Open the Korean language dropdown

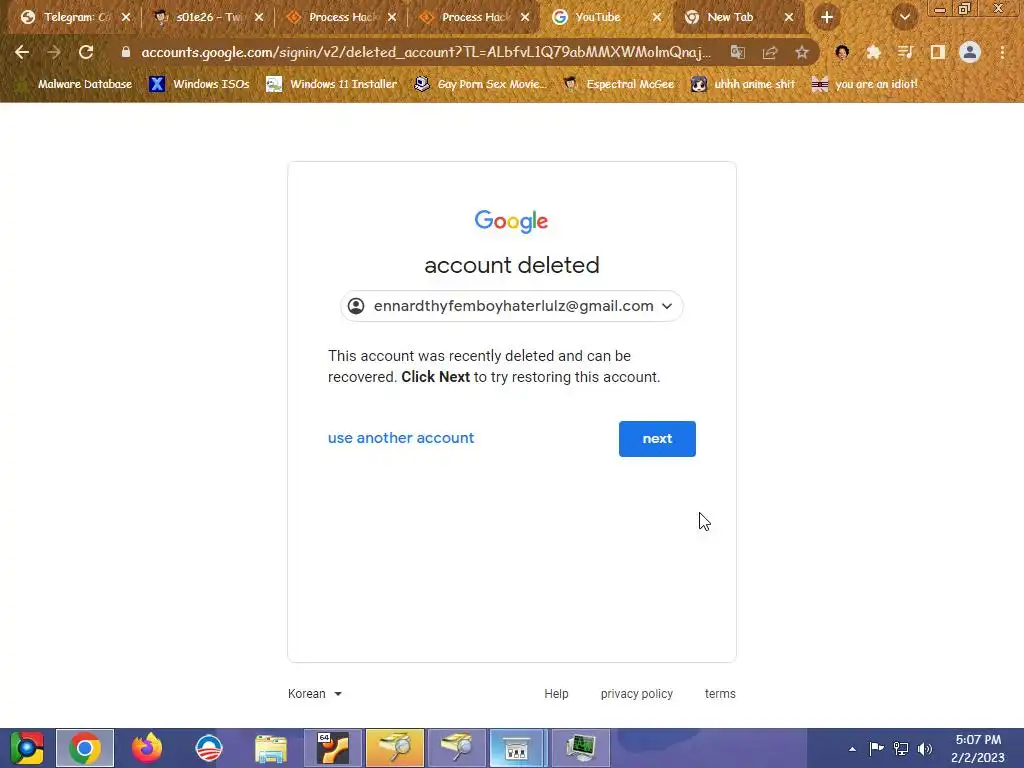tap(315, 694)
